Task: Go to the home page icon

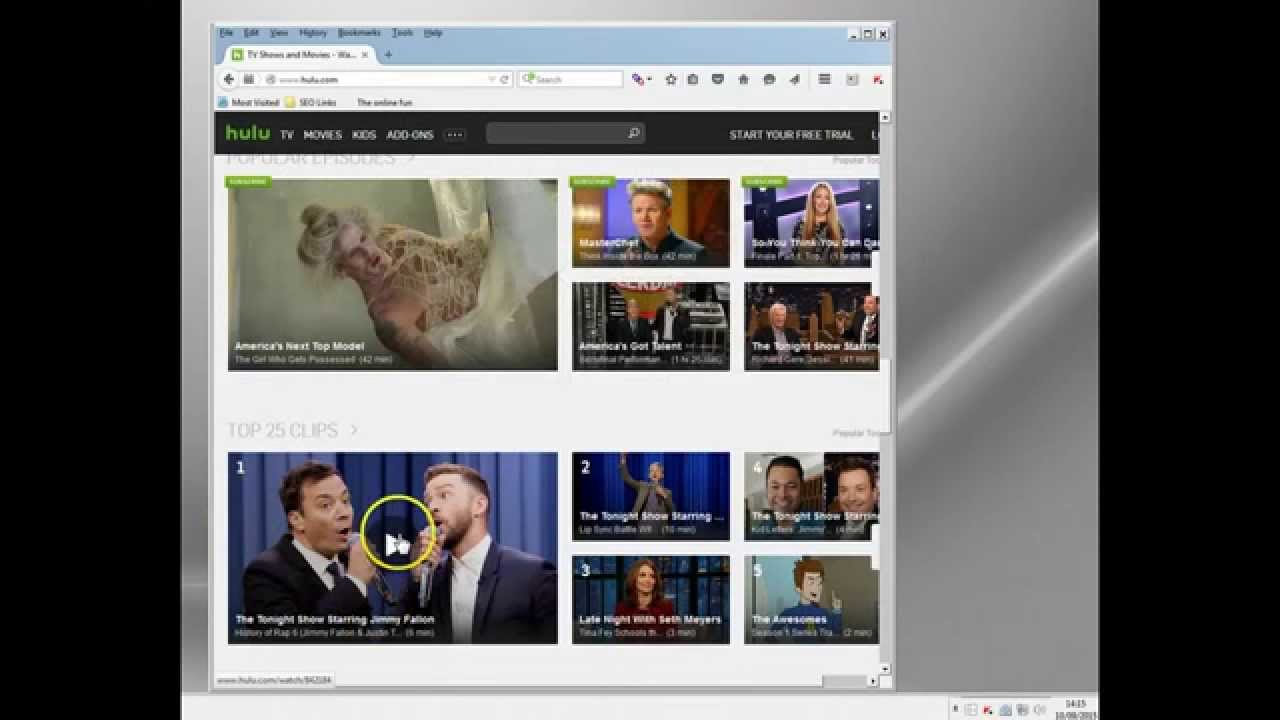Action: point(743,79)
